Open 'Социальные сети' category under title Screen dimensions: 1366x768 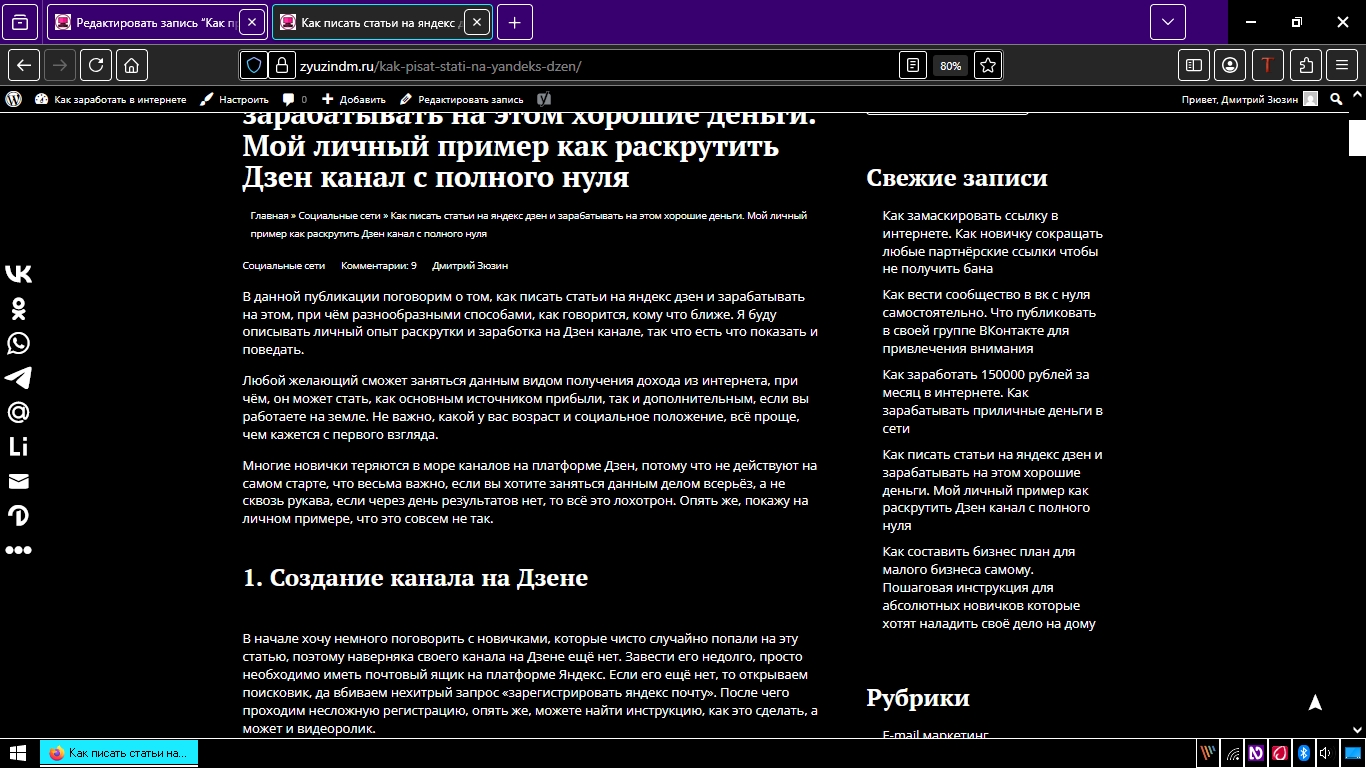pos(284,266)
